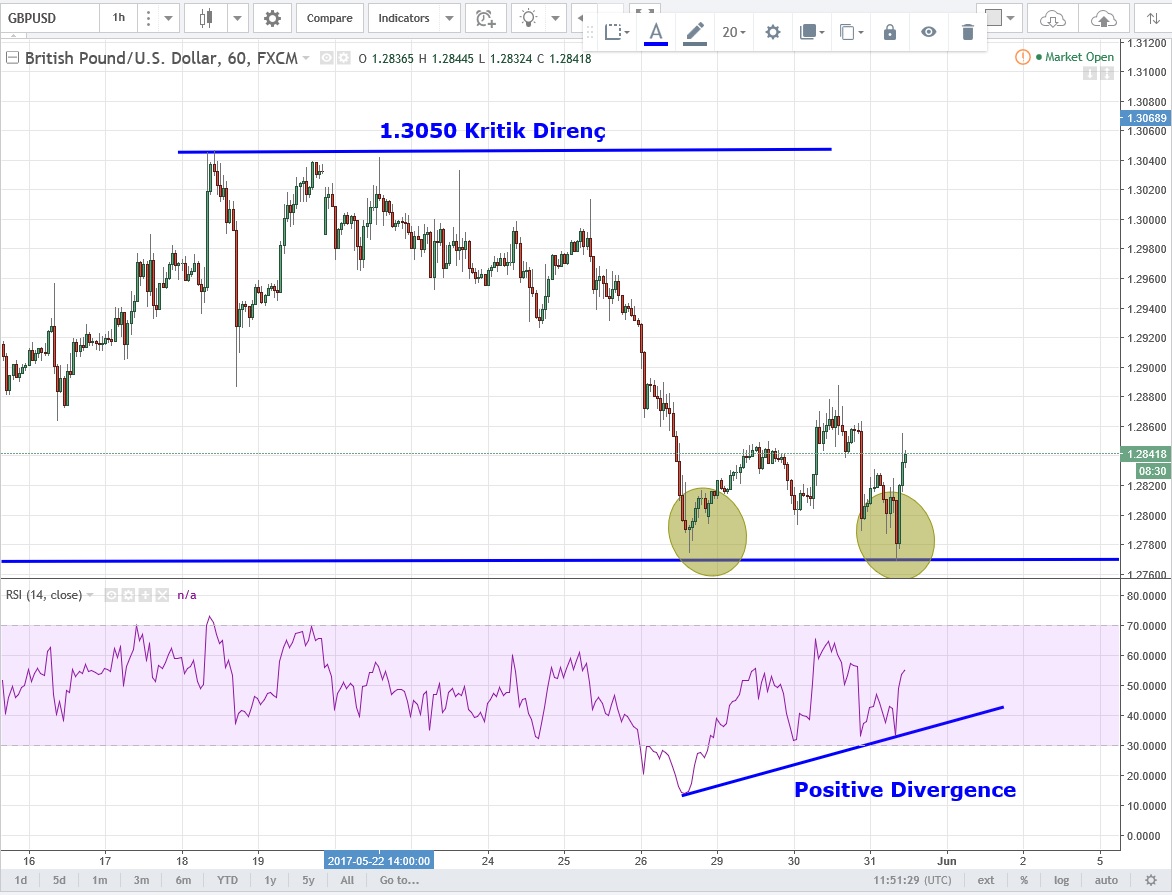The image size is (1172, 895).
Task: Select 1y time range
Action: [270, 880]
